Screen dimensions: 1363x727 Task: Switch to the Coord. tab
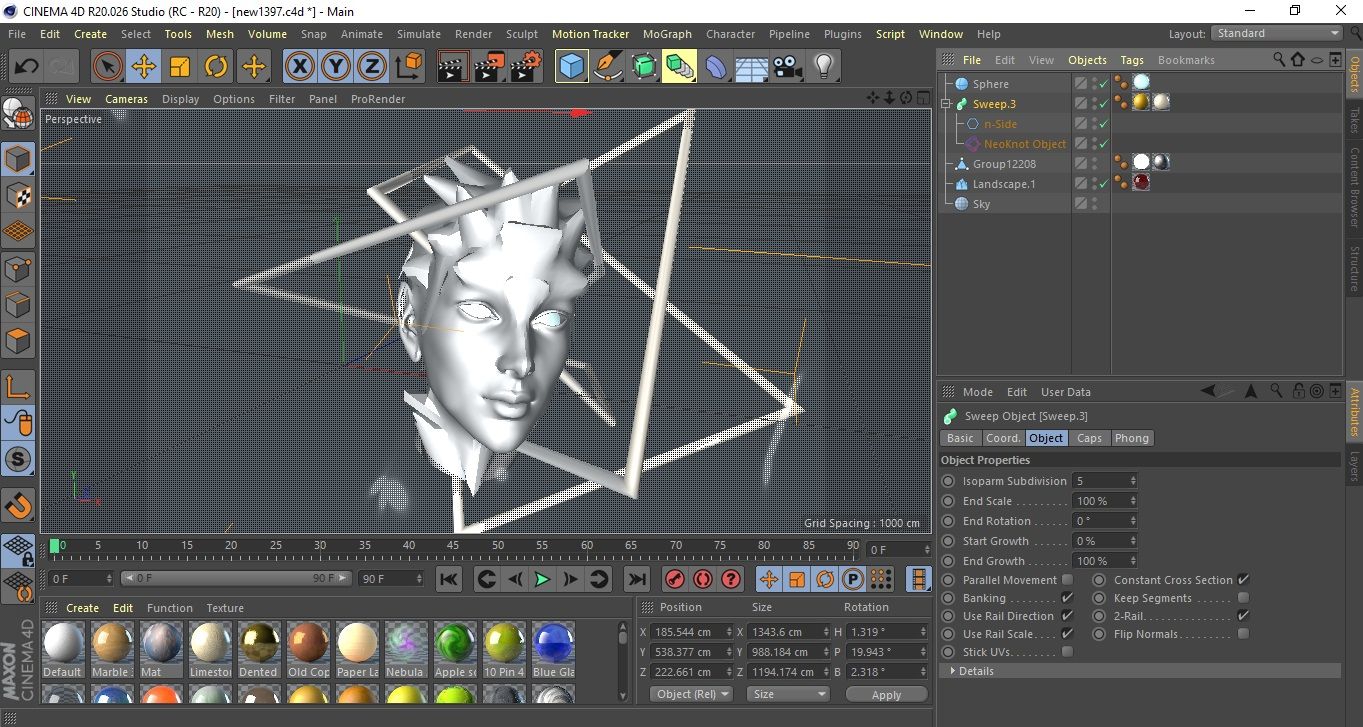tap(1003, 438)
